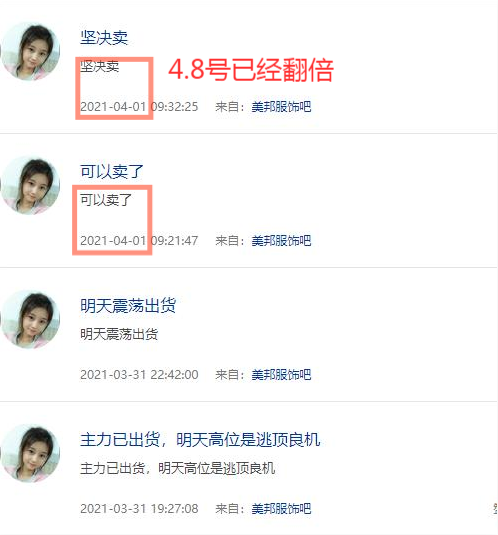Open the avatar beside the 主力已出货 post

point(30,453)
